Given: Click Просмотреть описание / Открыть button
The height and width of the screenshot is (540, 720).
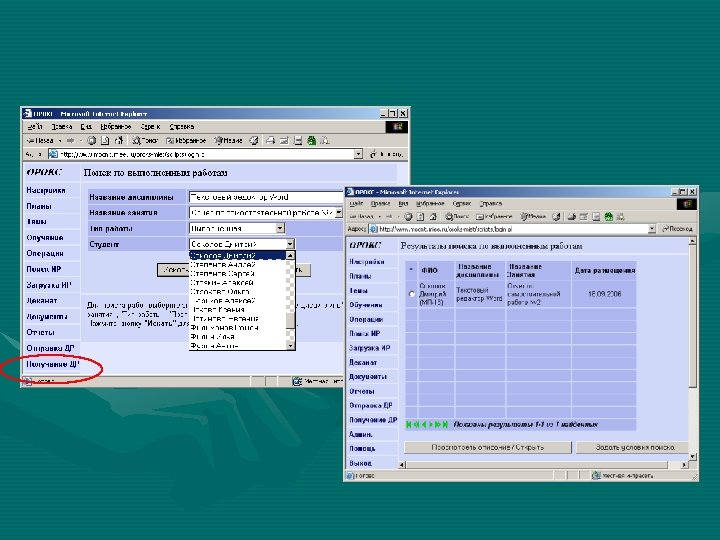Looking at the screenshot, I should pos(488,447).
